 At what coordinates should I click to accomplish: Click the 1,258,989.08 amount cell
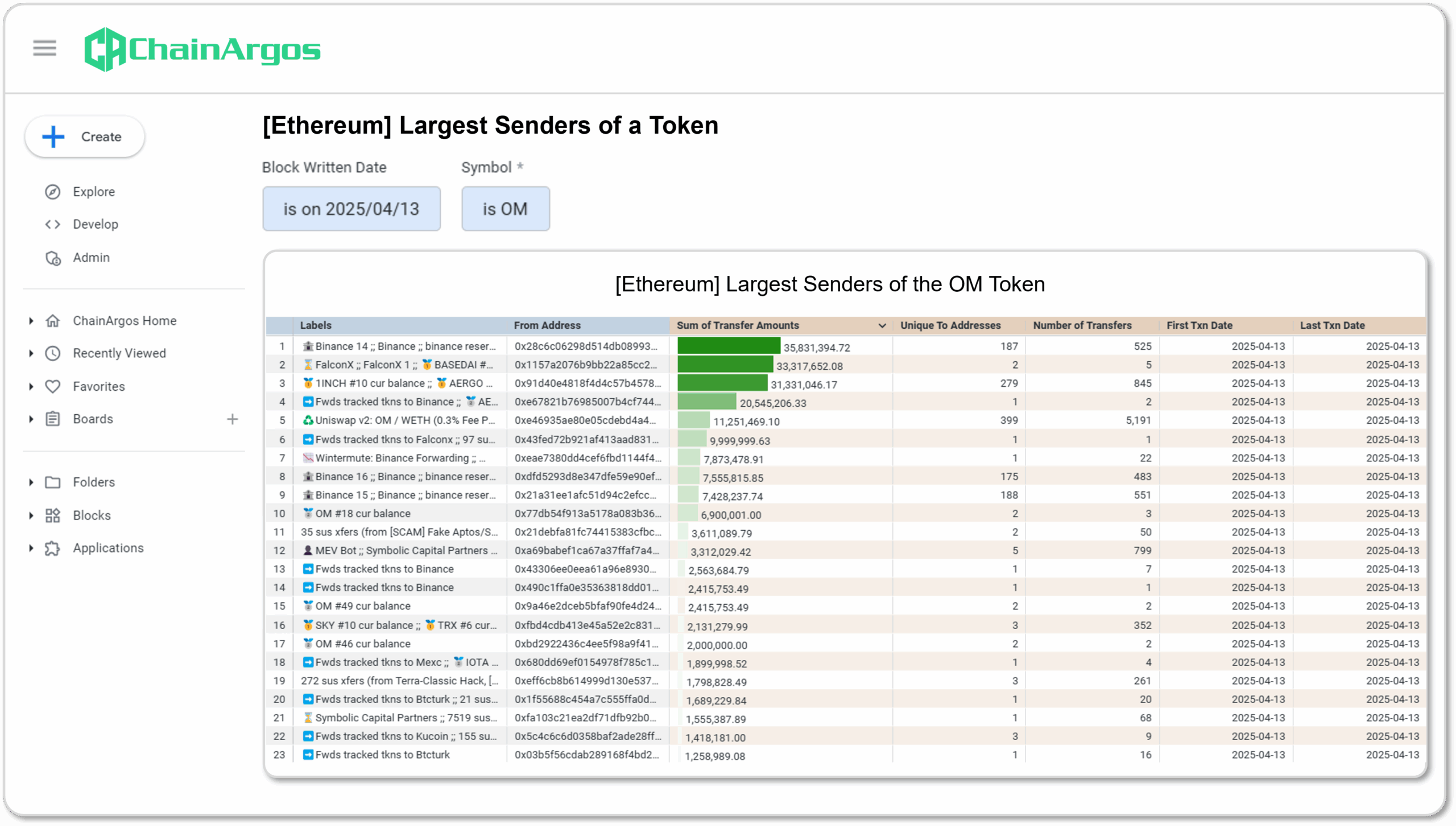pos(715,756)
